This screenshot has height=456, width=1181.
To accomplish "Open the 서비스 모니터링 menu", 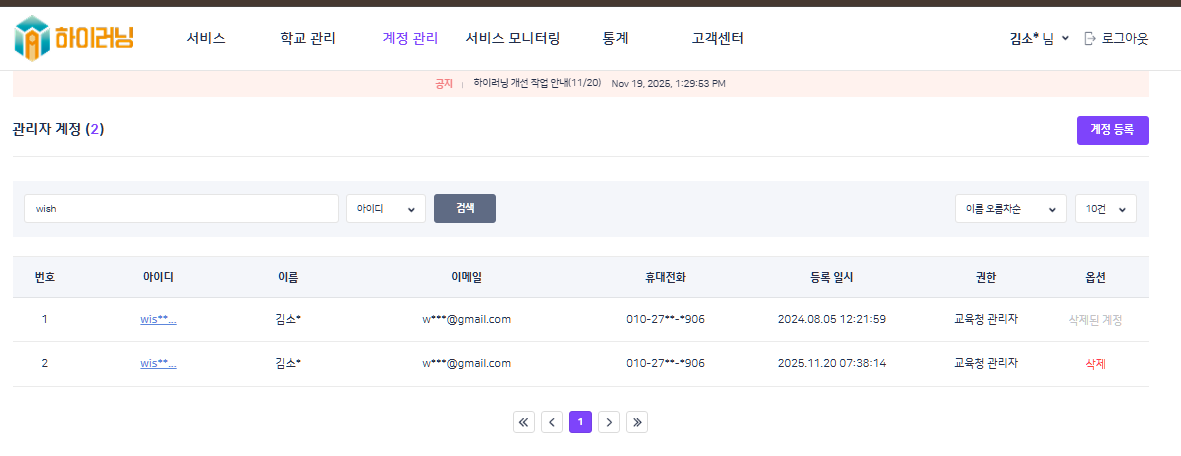I will coord(513,39).
